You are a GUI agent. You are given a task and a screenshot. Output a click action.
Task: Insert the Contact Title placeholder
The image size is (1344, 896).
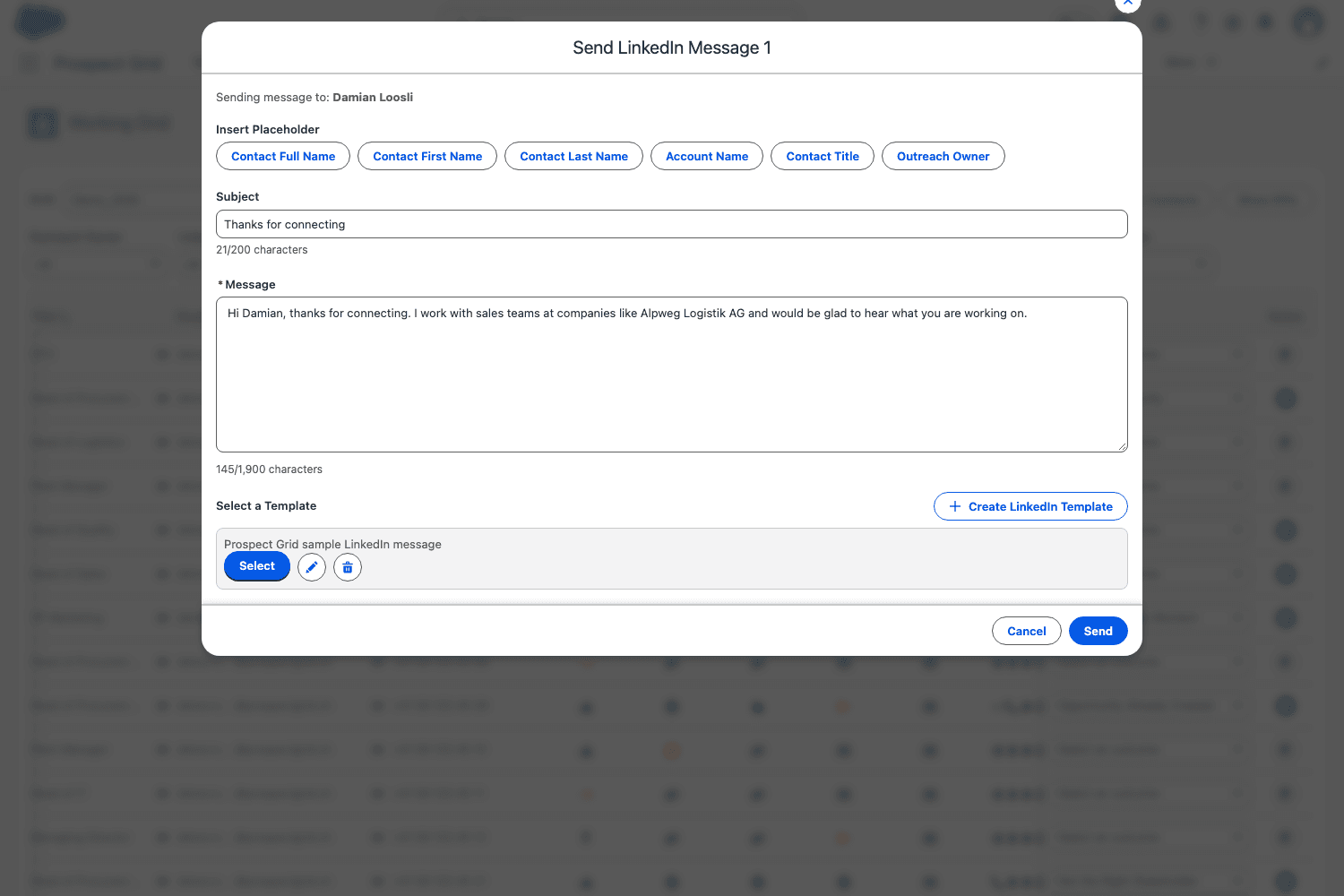tap(823, 156)
